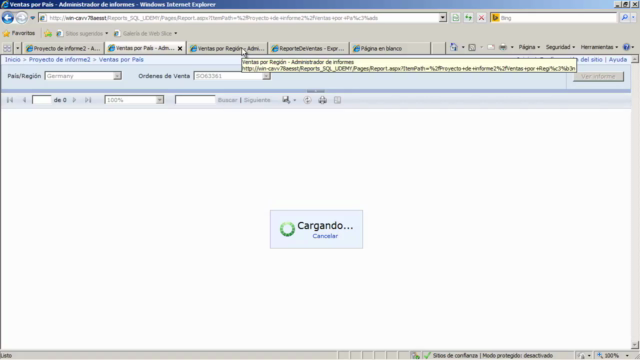Click the RSS feeds icon

pos(472,47)
